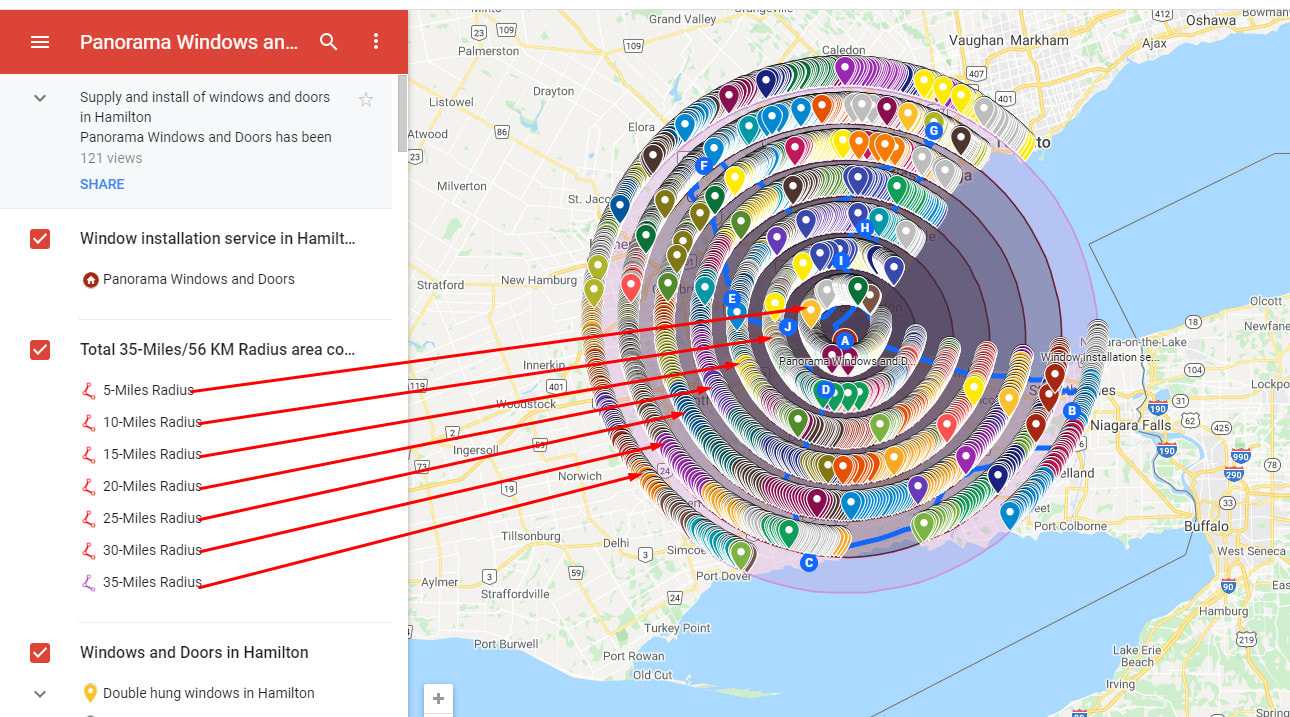Star this map using the star icon
This screenshot has width=1290, height=717.
366,99
